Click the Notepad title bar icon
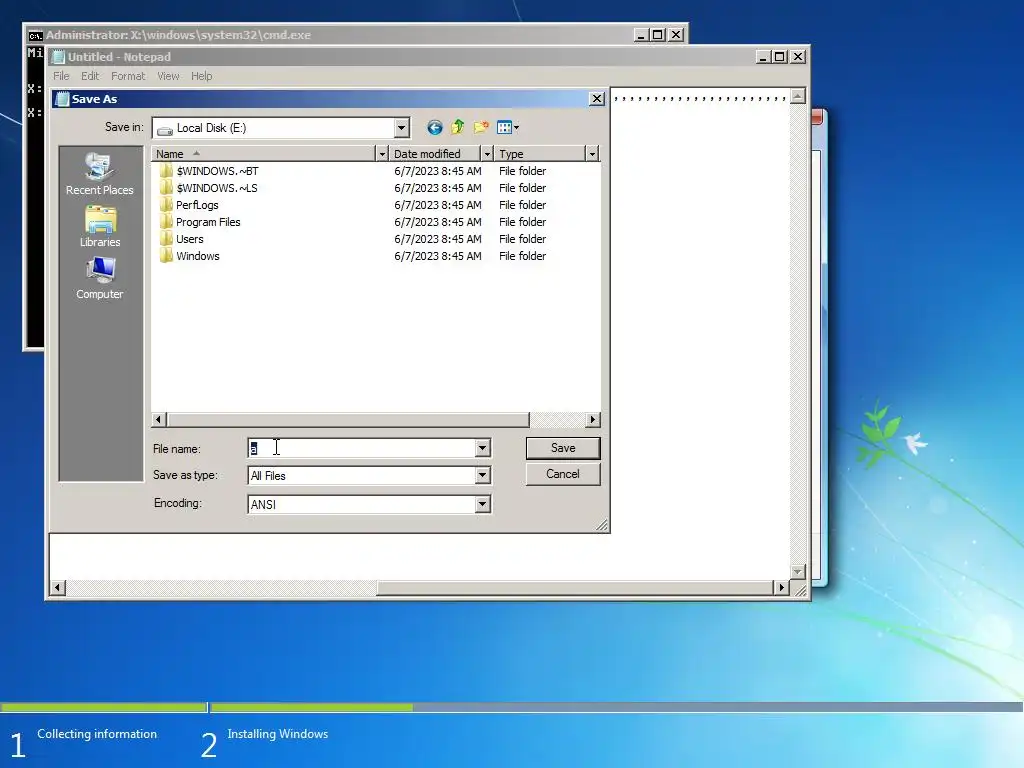This screenshot has height=768, width=1024. coord(59,57)
